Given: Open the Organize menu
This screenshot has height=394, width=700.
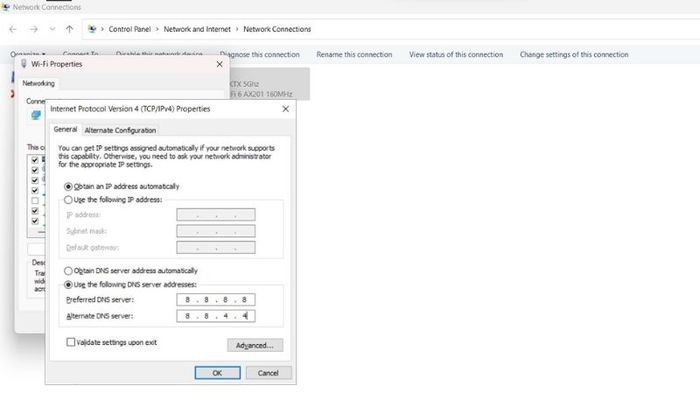Looking at the screenshot, I should coord(28,54).
